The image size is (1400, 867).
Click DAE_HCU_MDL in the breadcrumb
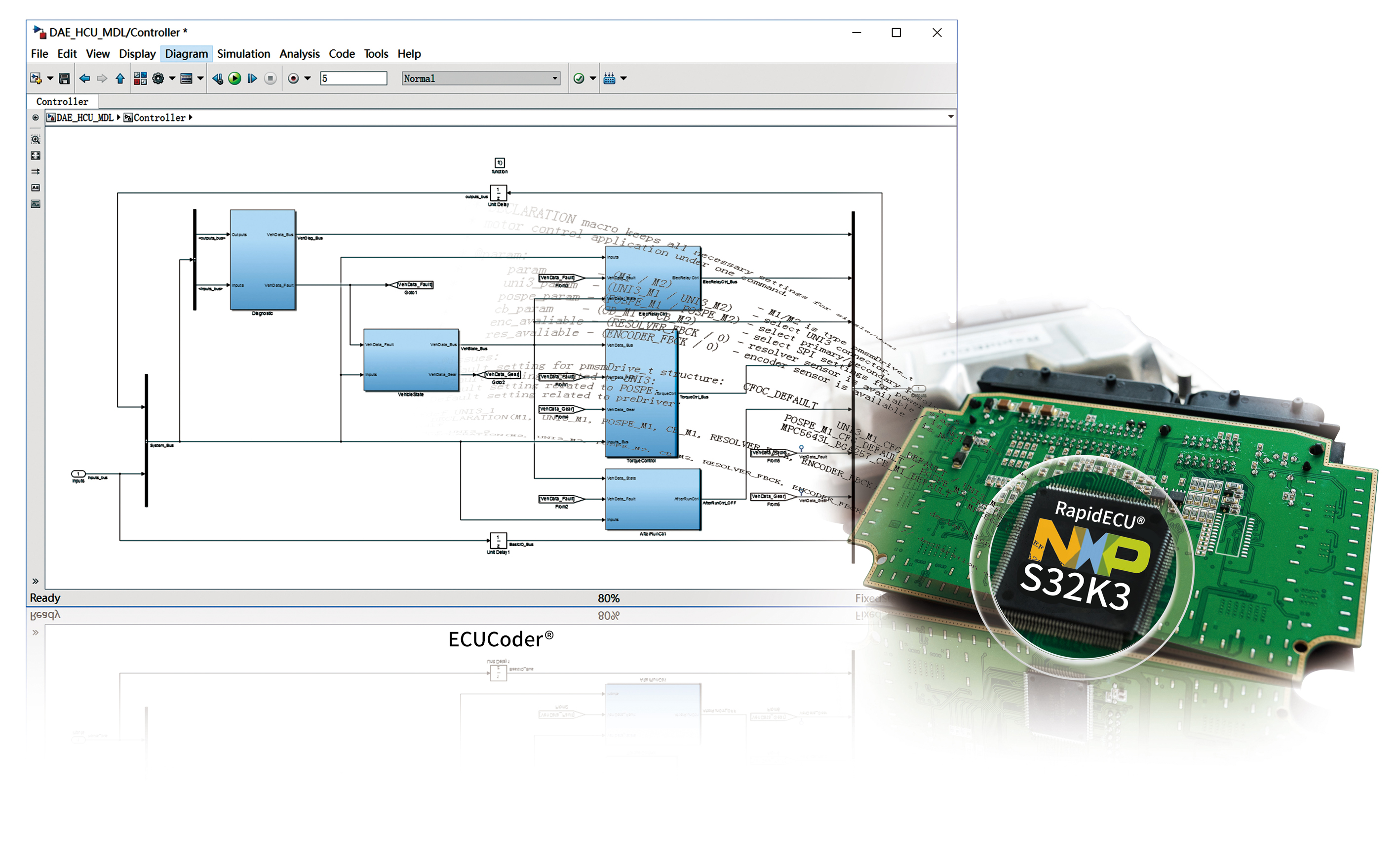(x=84, y=118)
